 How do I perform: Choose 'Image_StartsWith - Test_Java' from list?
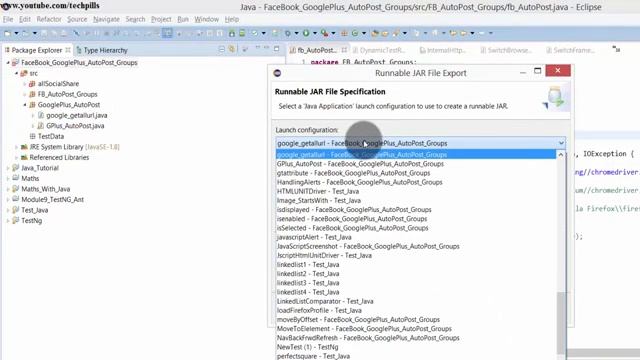(416, 200)
